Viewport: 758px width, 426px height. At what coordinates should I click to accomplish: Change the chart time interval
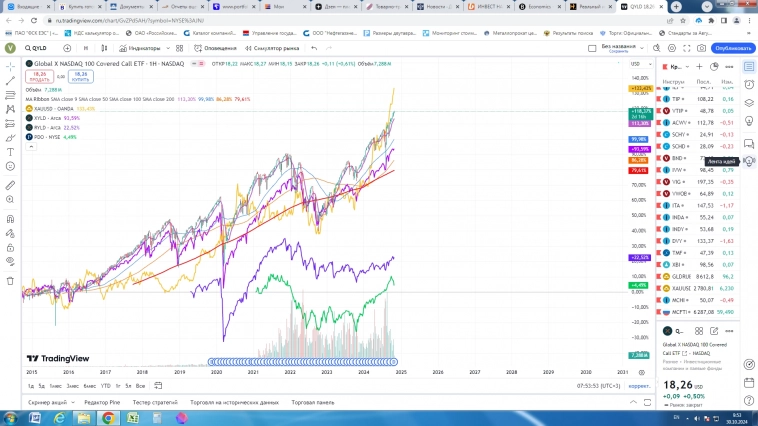click(x=86, y=48)
